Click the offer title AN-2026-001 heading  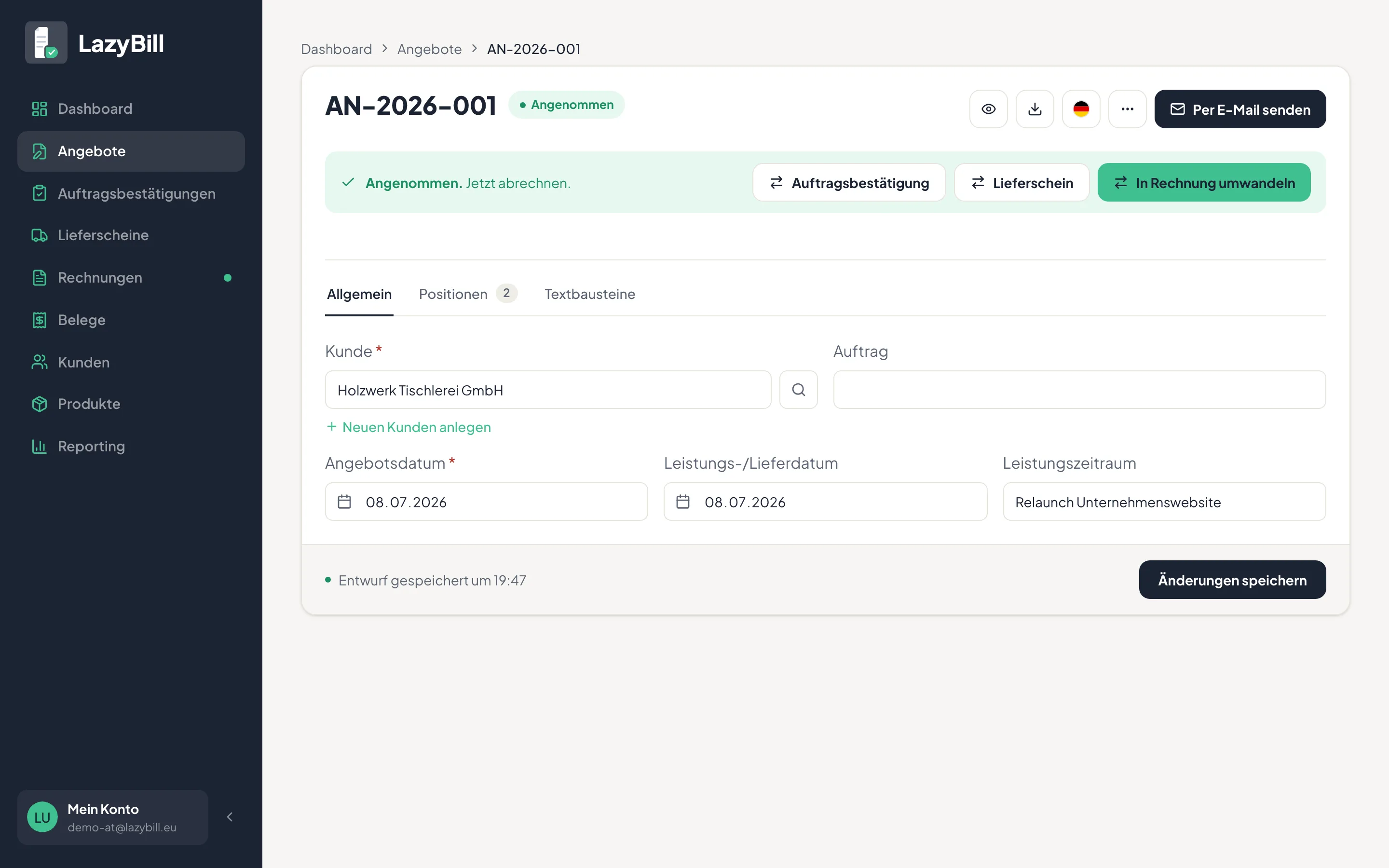click(411, 106)
